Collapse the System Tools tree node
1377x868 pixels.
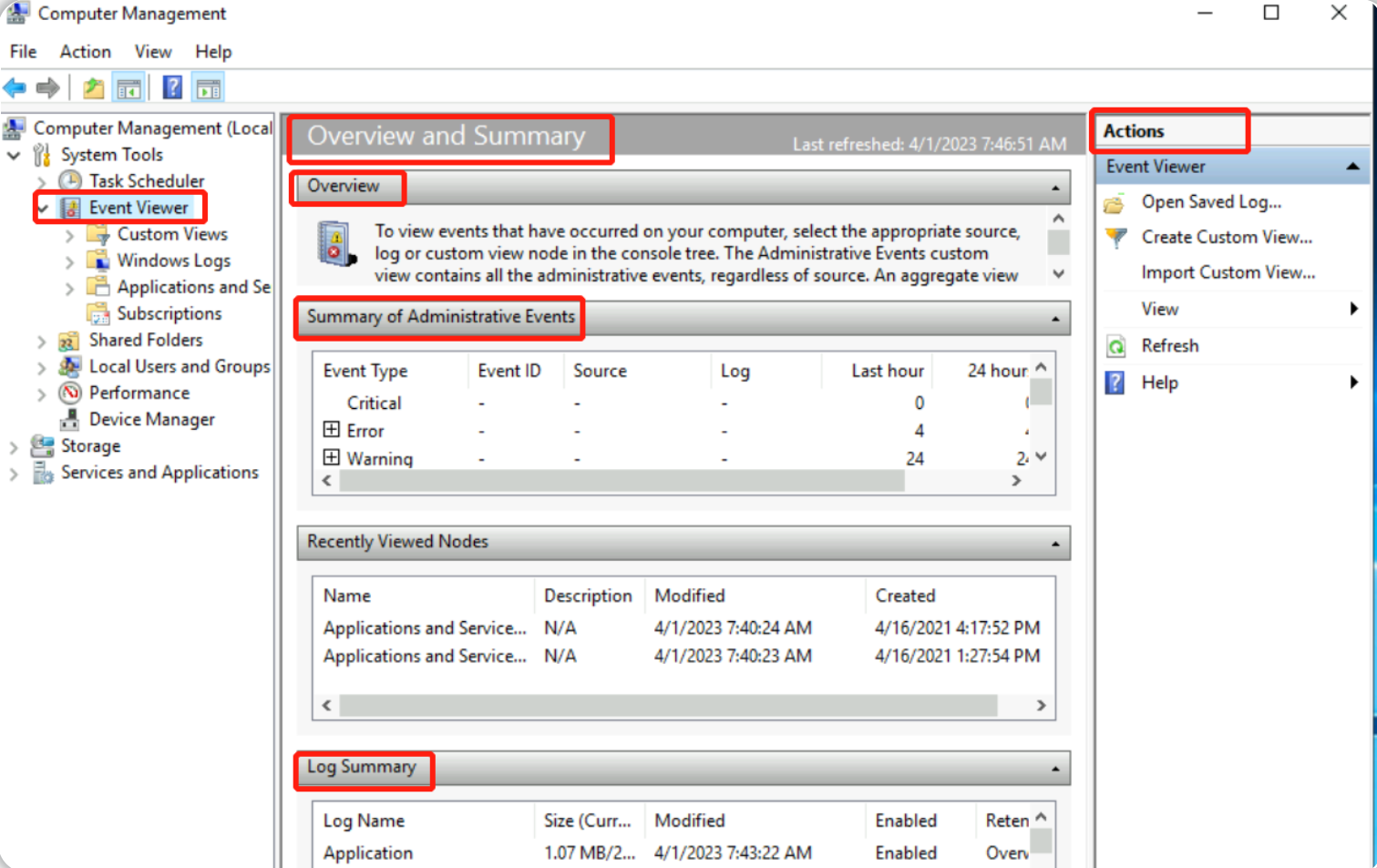click(x=14, y=156)
